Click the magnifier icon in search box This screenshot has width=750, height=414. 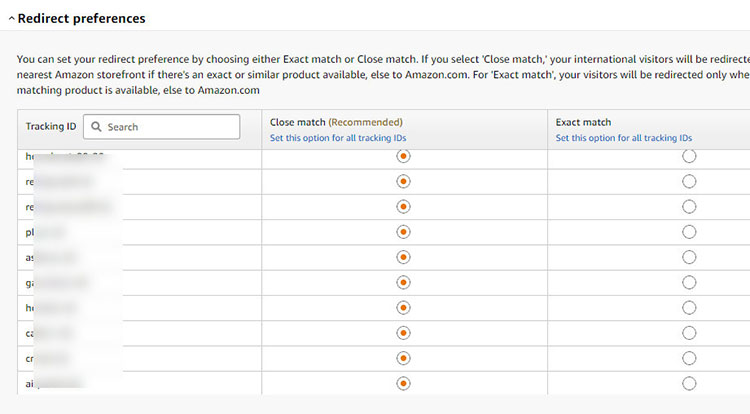tap(95, 127)
